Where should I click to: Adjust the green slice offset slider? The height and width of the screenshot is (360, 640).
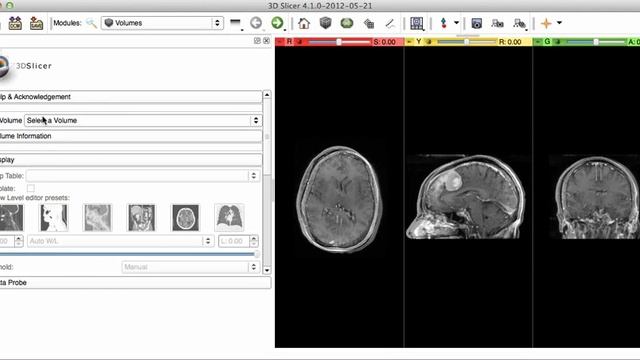click(596, 42)
